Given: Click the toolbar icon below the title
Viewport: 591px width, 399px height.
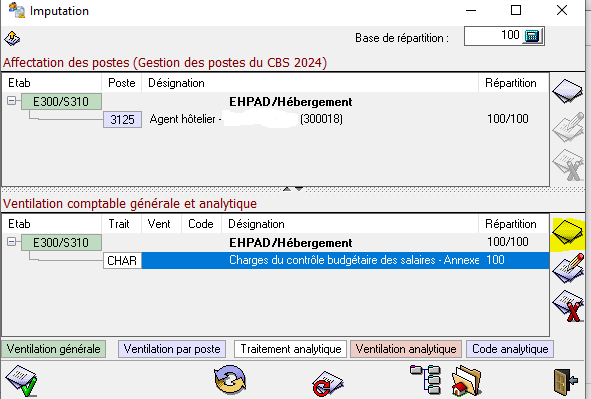Looking at the screenshot, I should (x=12, y=38).
